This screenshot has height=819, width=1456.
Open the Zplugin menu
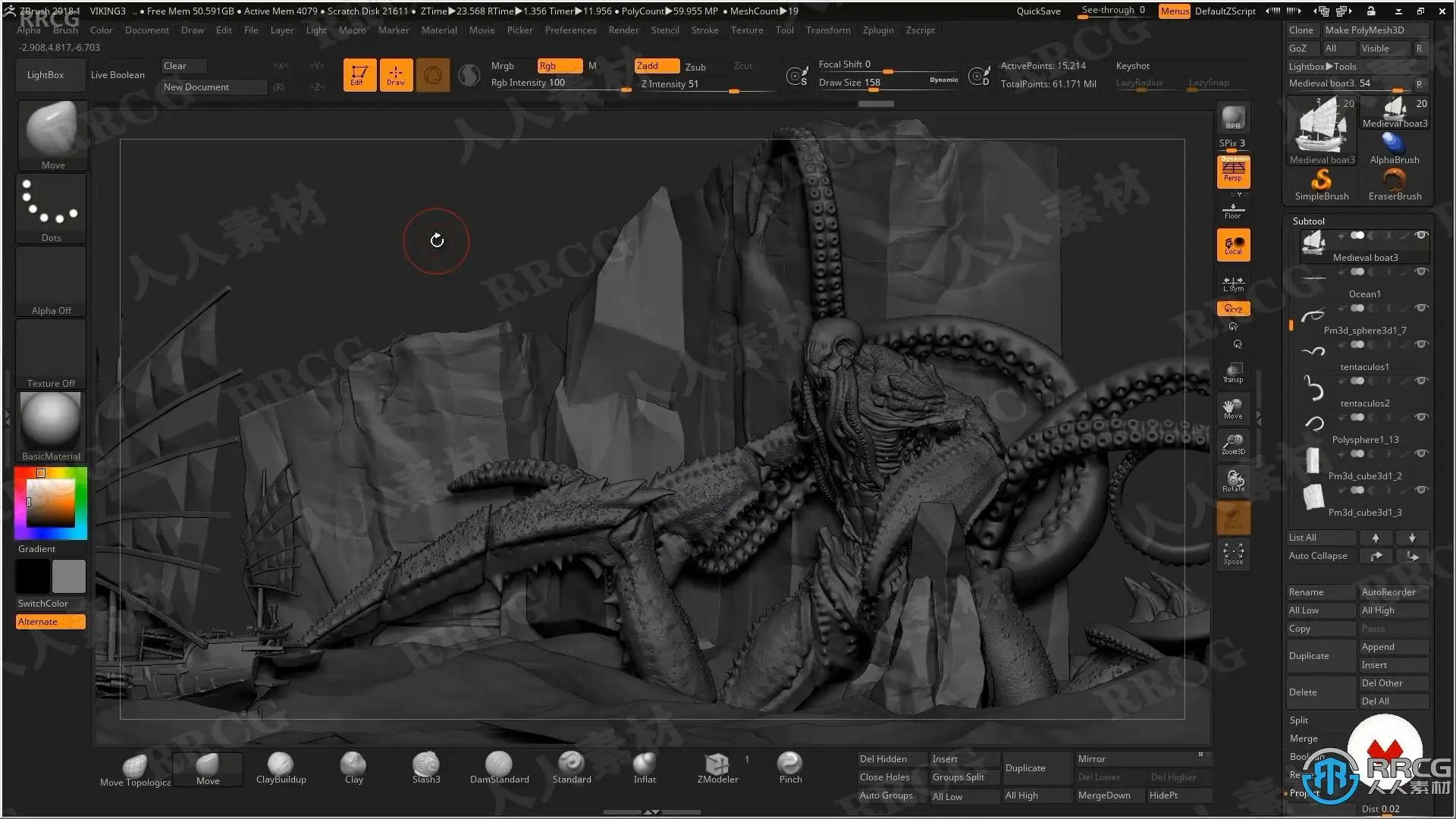tap(878, 30)
